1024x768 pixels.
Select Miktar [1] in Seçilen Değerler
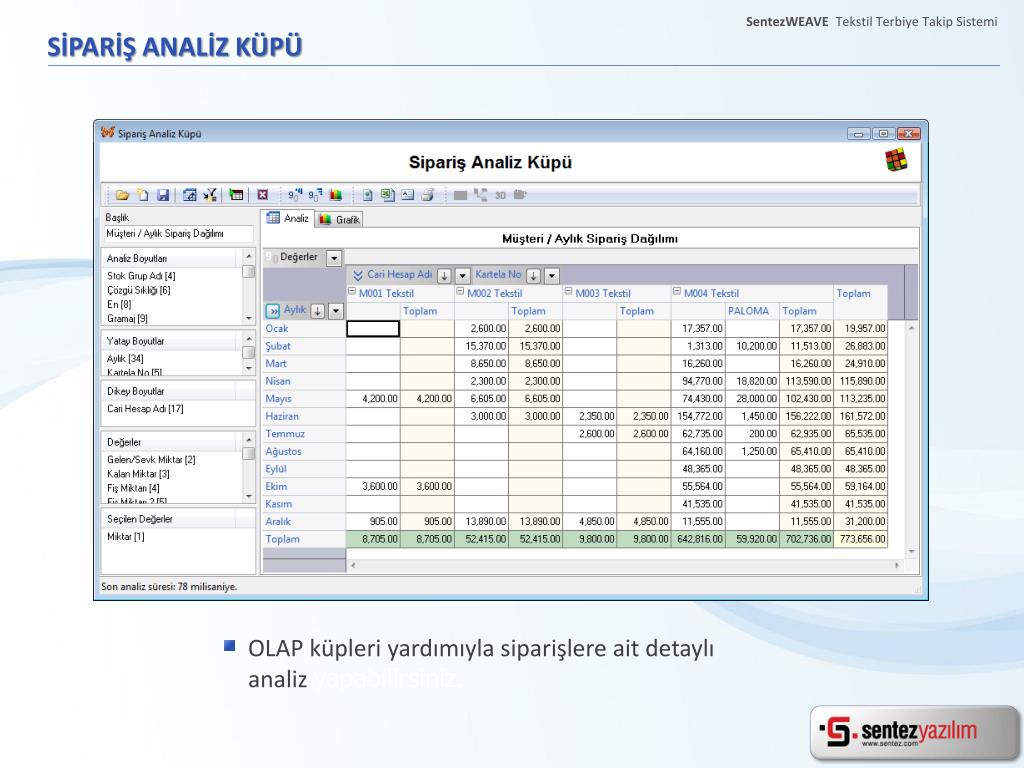coord(125,537)
